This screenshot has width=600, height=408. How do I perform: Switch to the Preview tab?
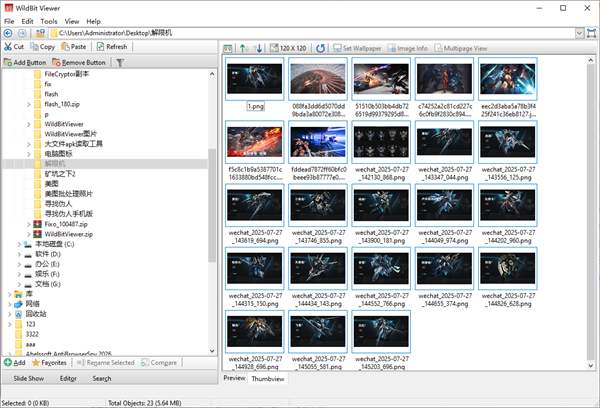click(234, 379)
